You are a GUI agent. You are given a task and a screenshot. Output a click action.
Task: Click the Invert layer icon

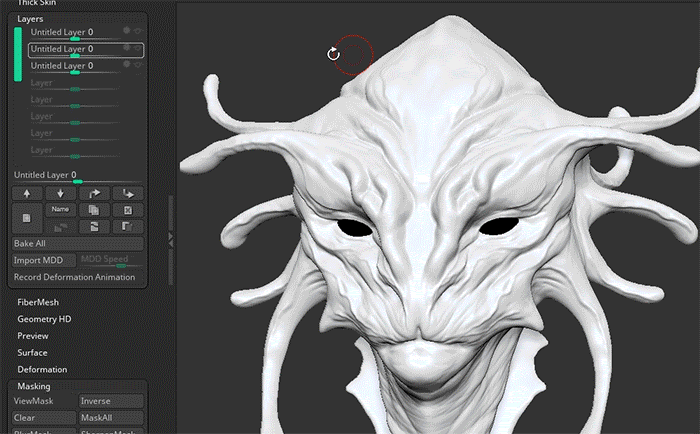[128, 227]
